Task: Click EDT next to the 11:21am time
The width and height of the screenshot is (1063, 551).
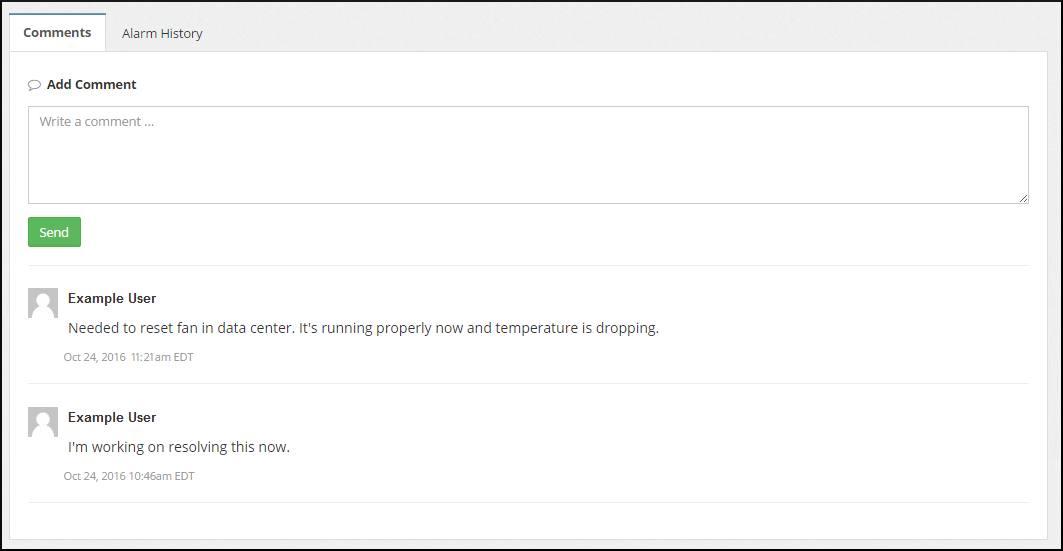Action: (184, 357)
